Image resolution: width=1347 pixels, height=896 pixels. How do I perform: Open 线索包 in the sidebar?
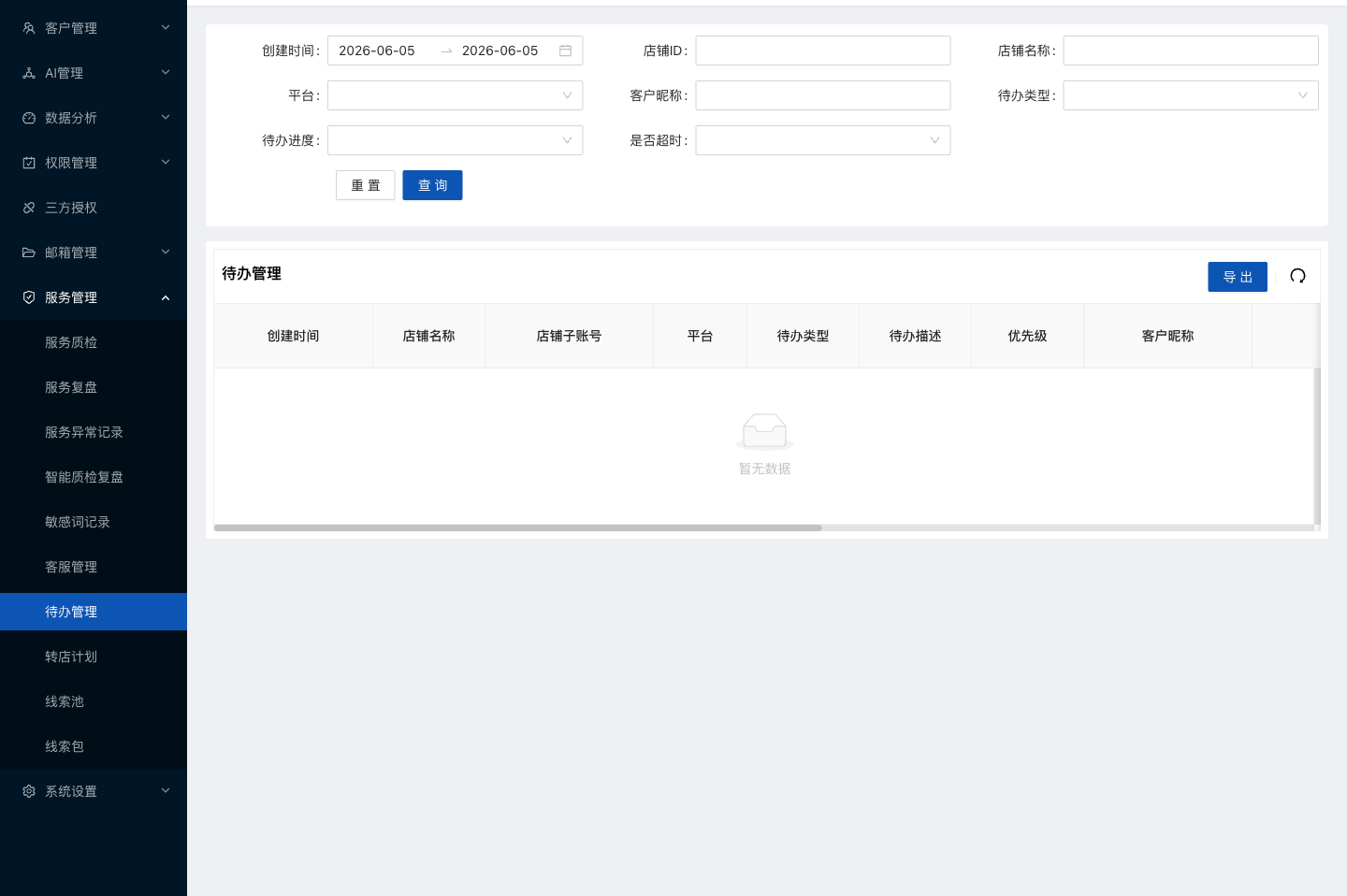(x=94, y=746)
